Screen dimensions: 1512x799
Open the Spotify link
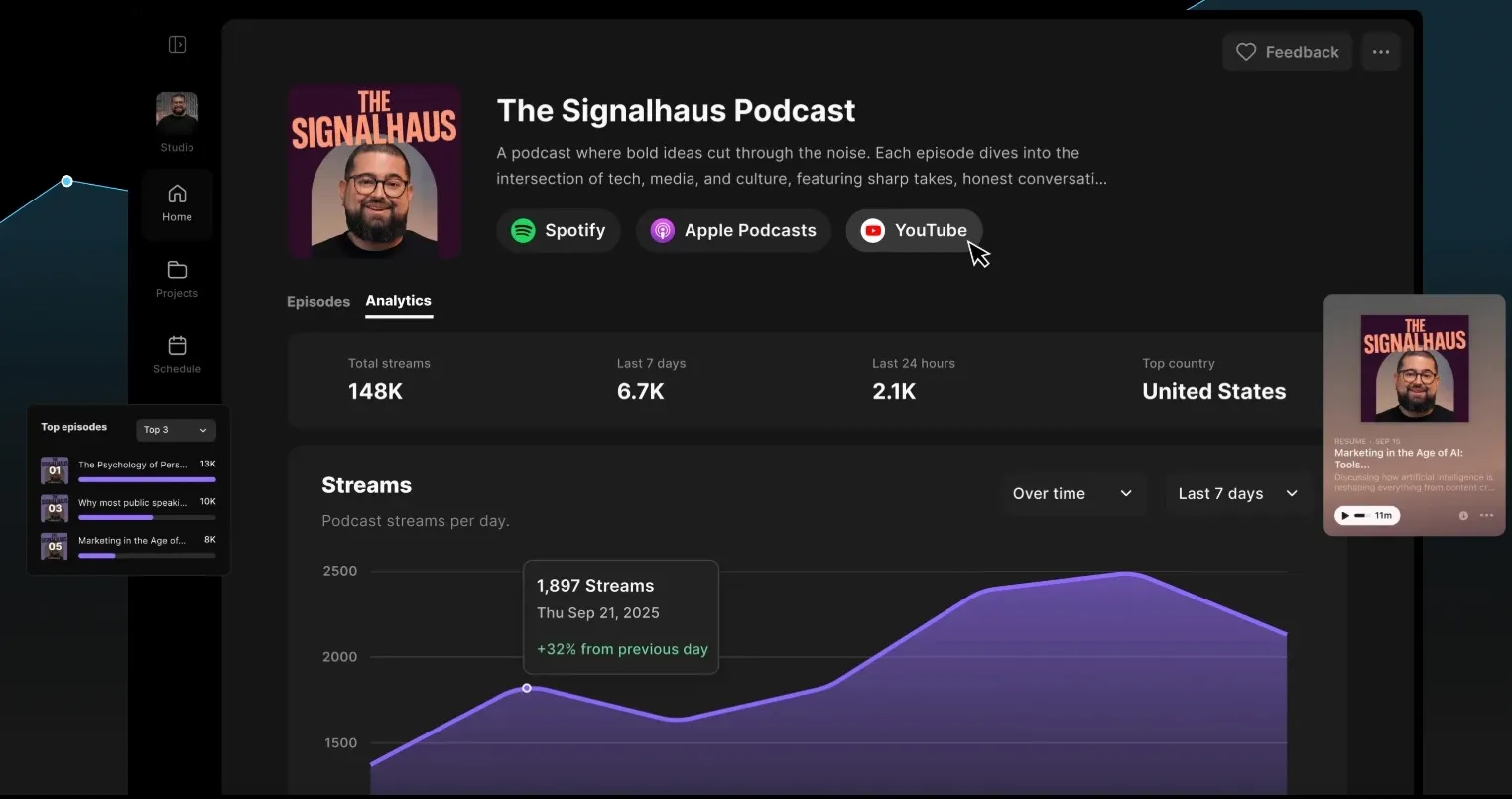point(559,231)
